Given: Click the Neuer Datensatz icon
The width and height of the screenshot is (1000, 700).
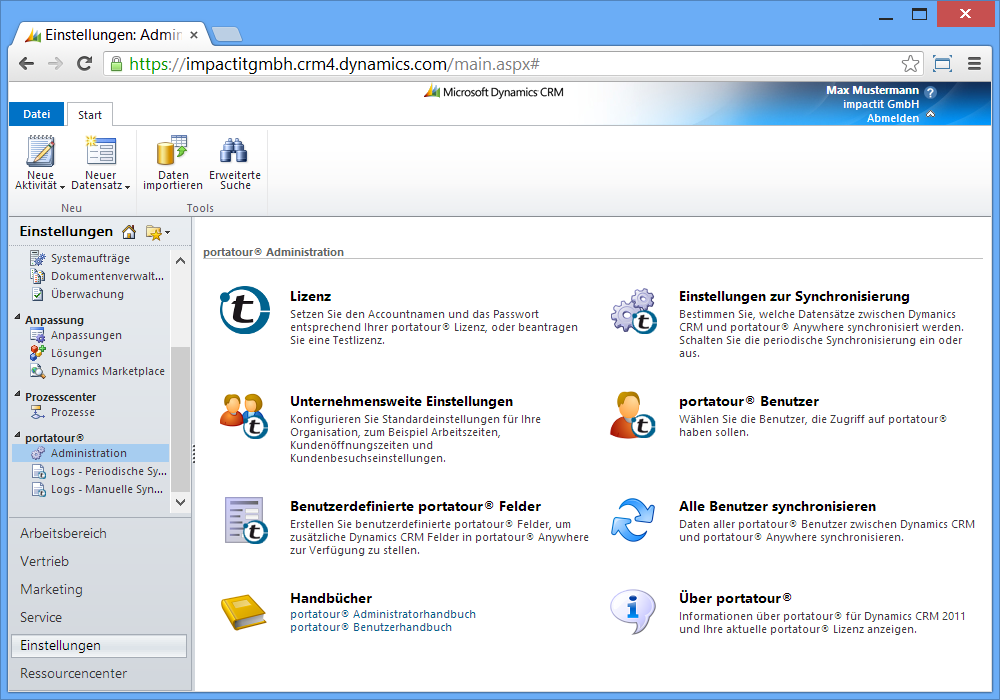Looking at the screenshot, I should tap(101, 151).
